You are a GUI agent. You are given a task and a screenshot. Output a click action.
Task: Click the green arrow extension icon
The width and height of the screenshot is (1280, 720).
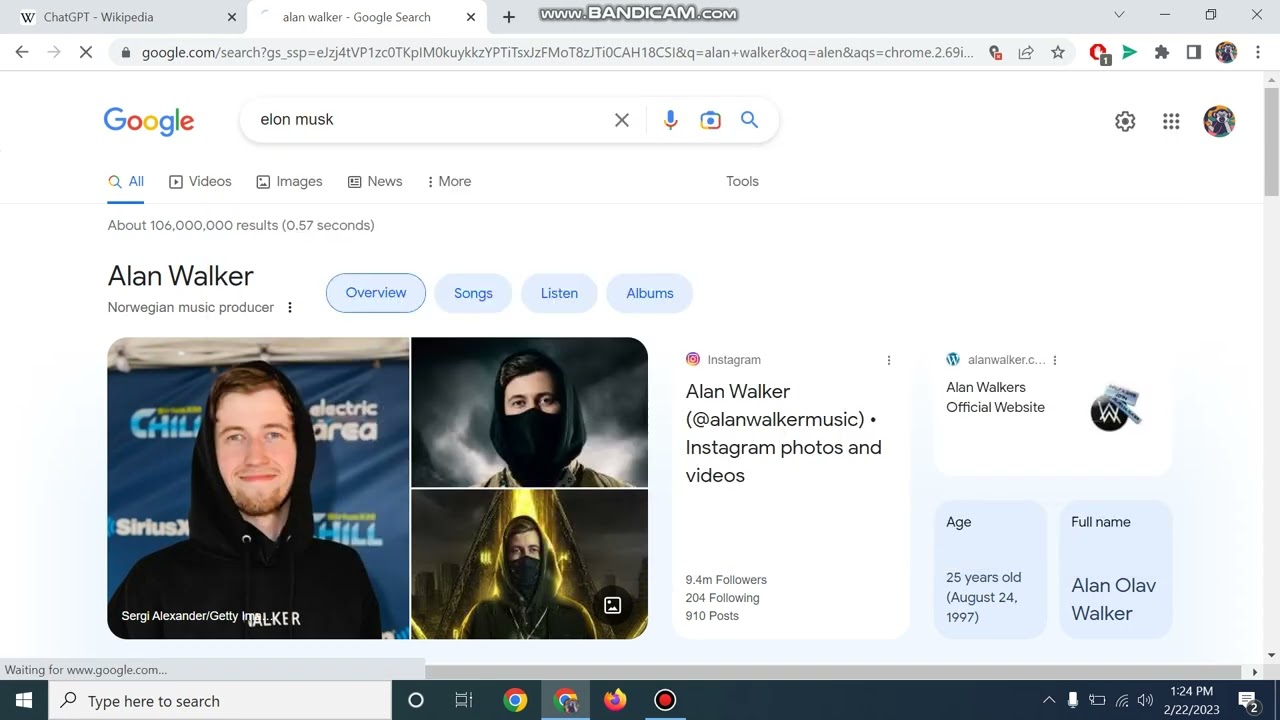[1130, 52]
